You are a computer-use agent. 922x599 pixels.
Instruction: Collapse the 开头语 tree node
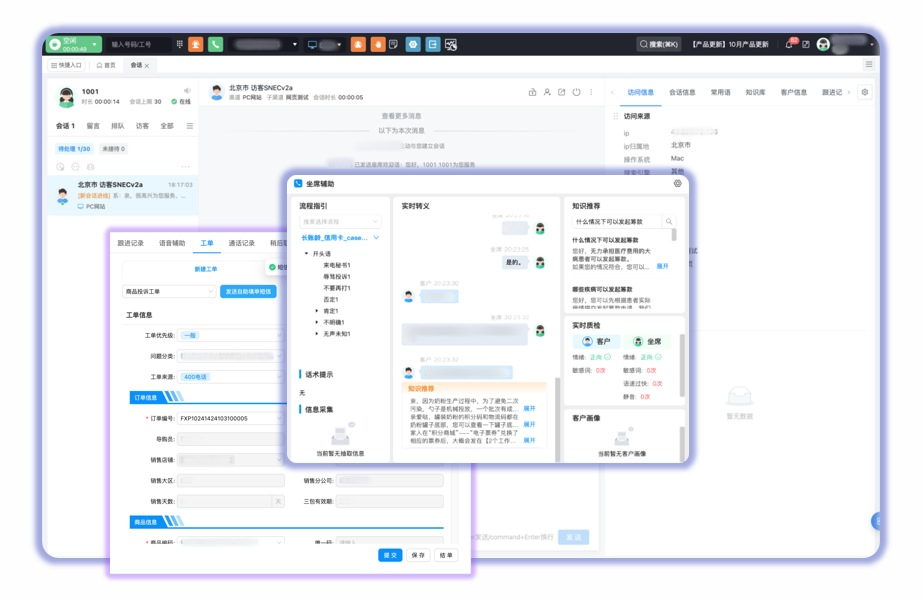click(x=306, y=254)
